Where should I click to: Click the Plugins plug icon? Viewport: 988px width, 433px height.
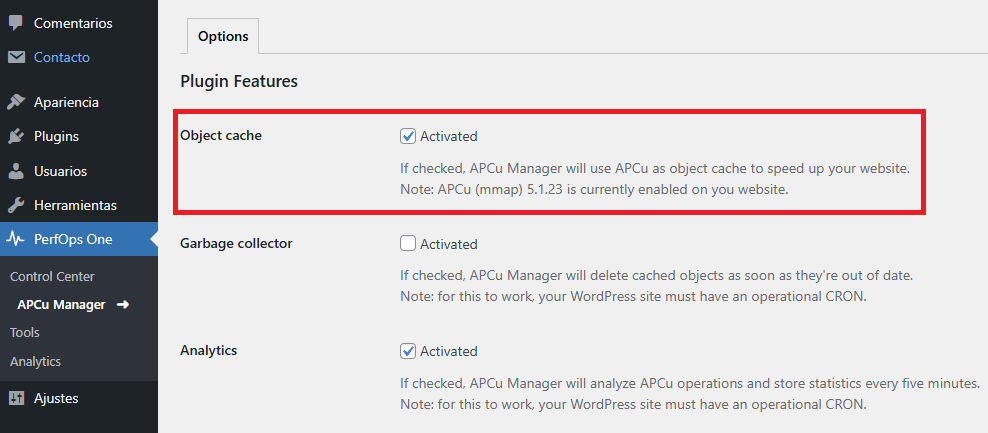coord(16,136)
